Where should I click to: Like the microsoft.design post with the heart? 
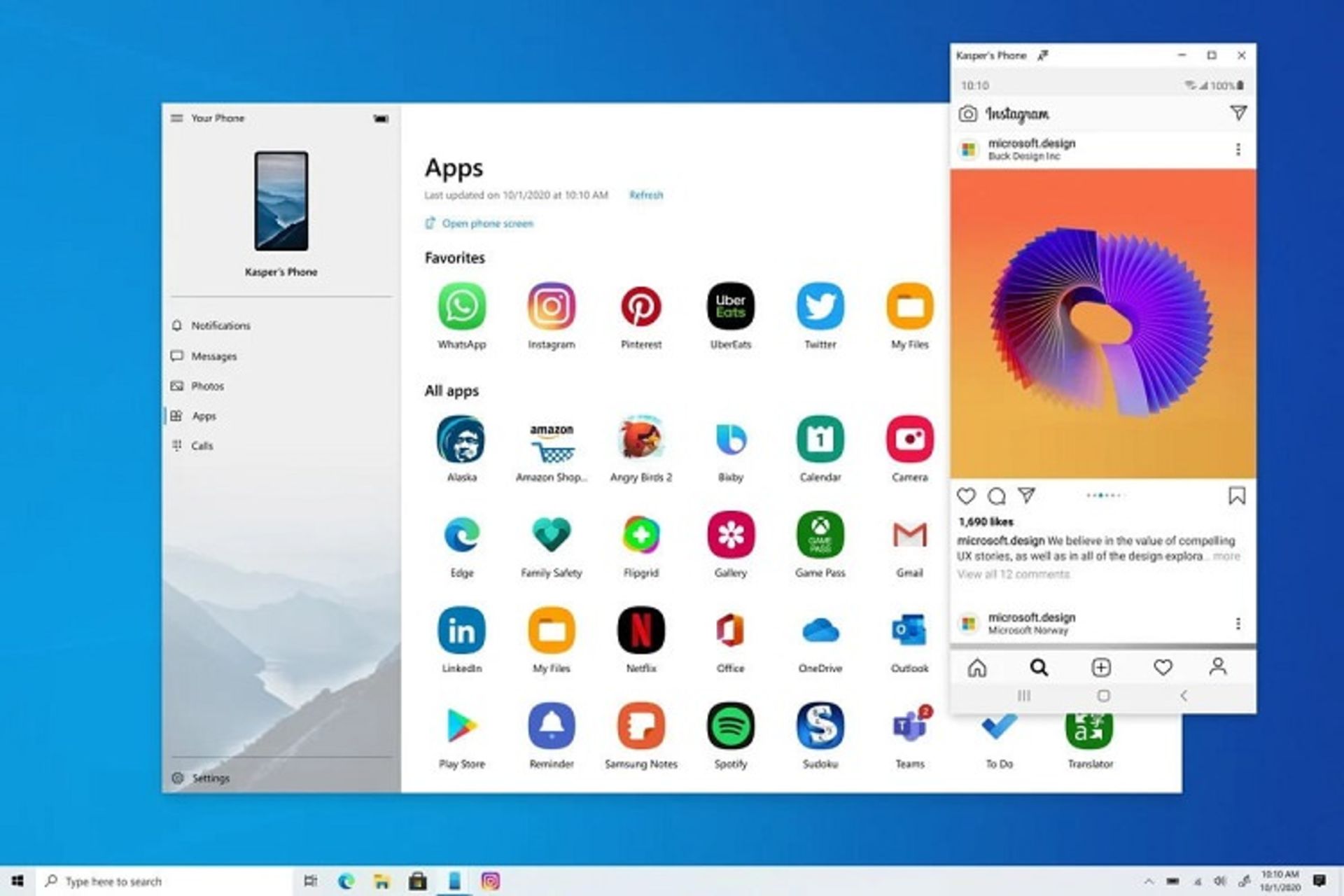[966, 496]
